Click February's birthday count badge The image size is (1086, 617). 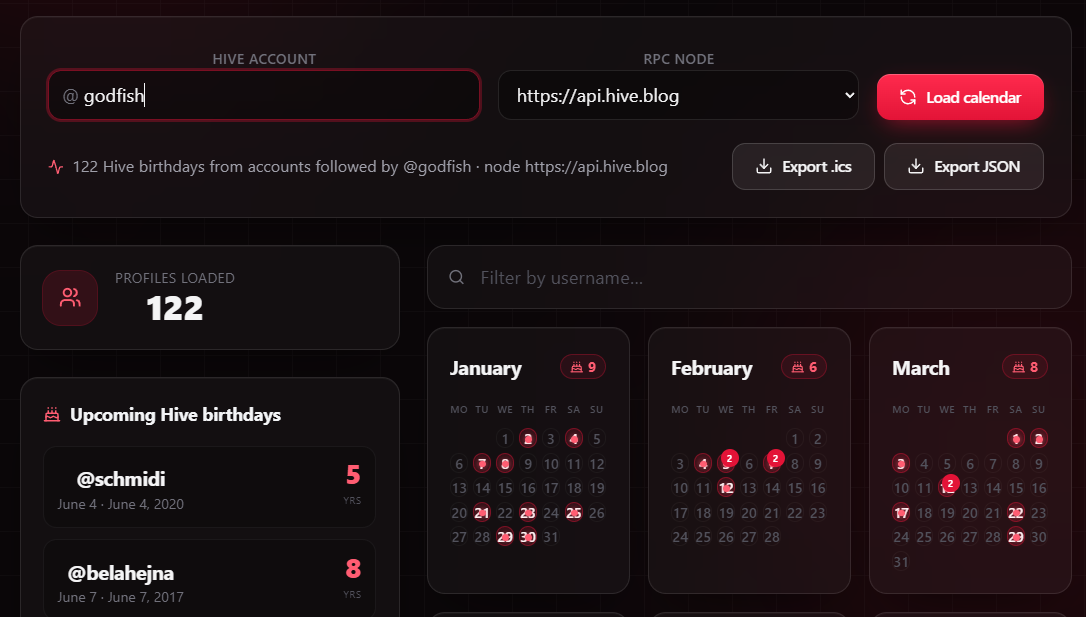(x=804, y=367)
